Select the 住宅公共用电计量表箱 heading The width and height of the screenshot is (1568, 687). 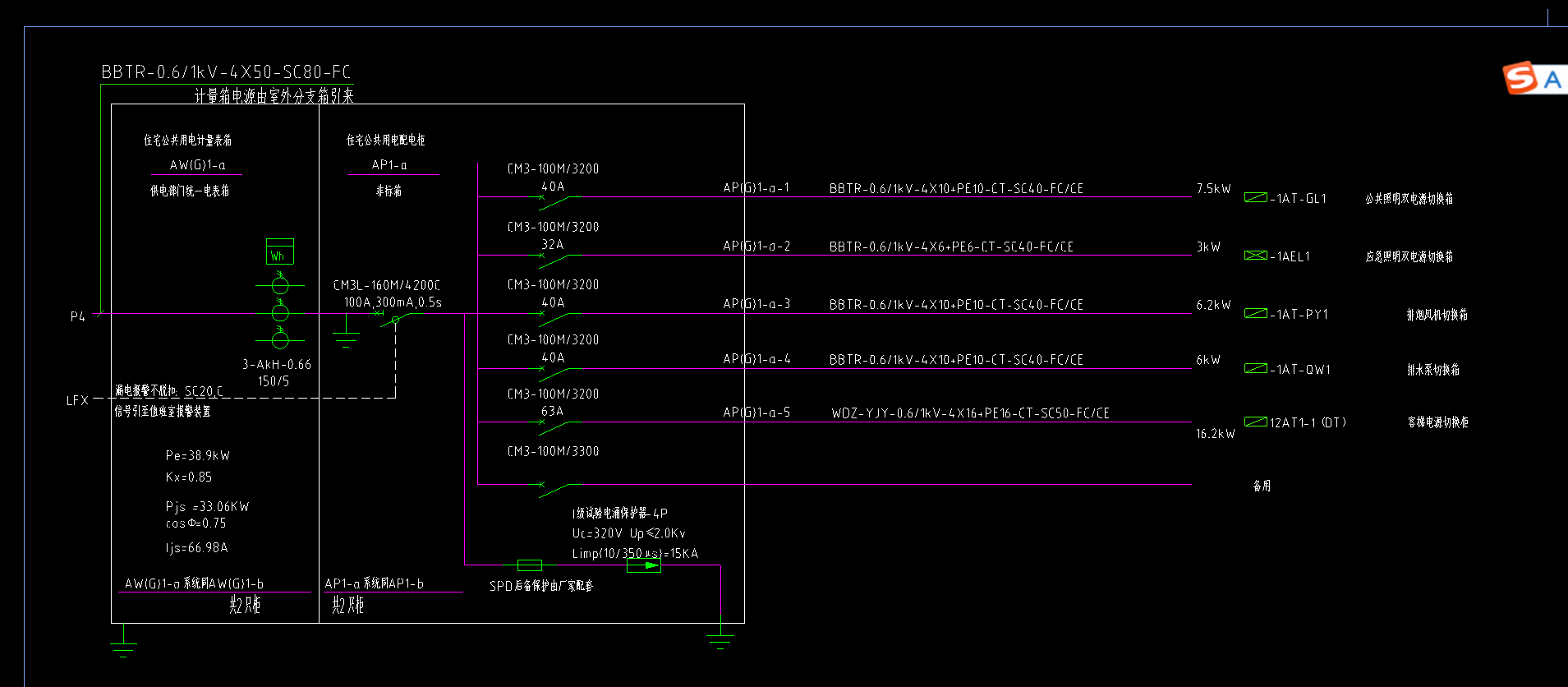pyautogui.click(x=187, y=141)
